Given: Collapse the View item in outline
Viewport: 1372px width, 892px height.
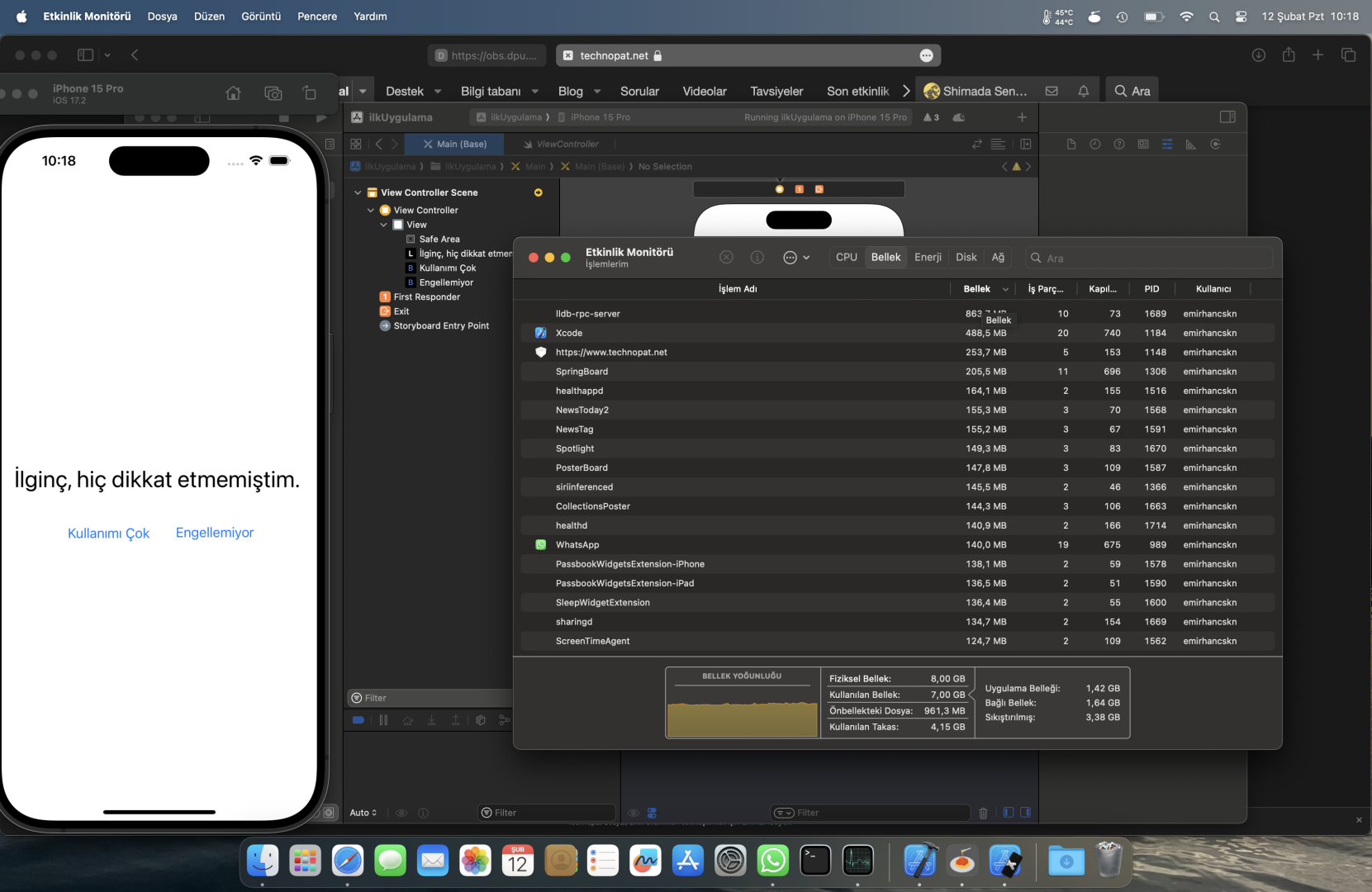Looking at the screenshot, I should 383,225.
